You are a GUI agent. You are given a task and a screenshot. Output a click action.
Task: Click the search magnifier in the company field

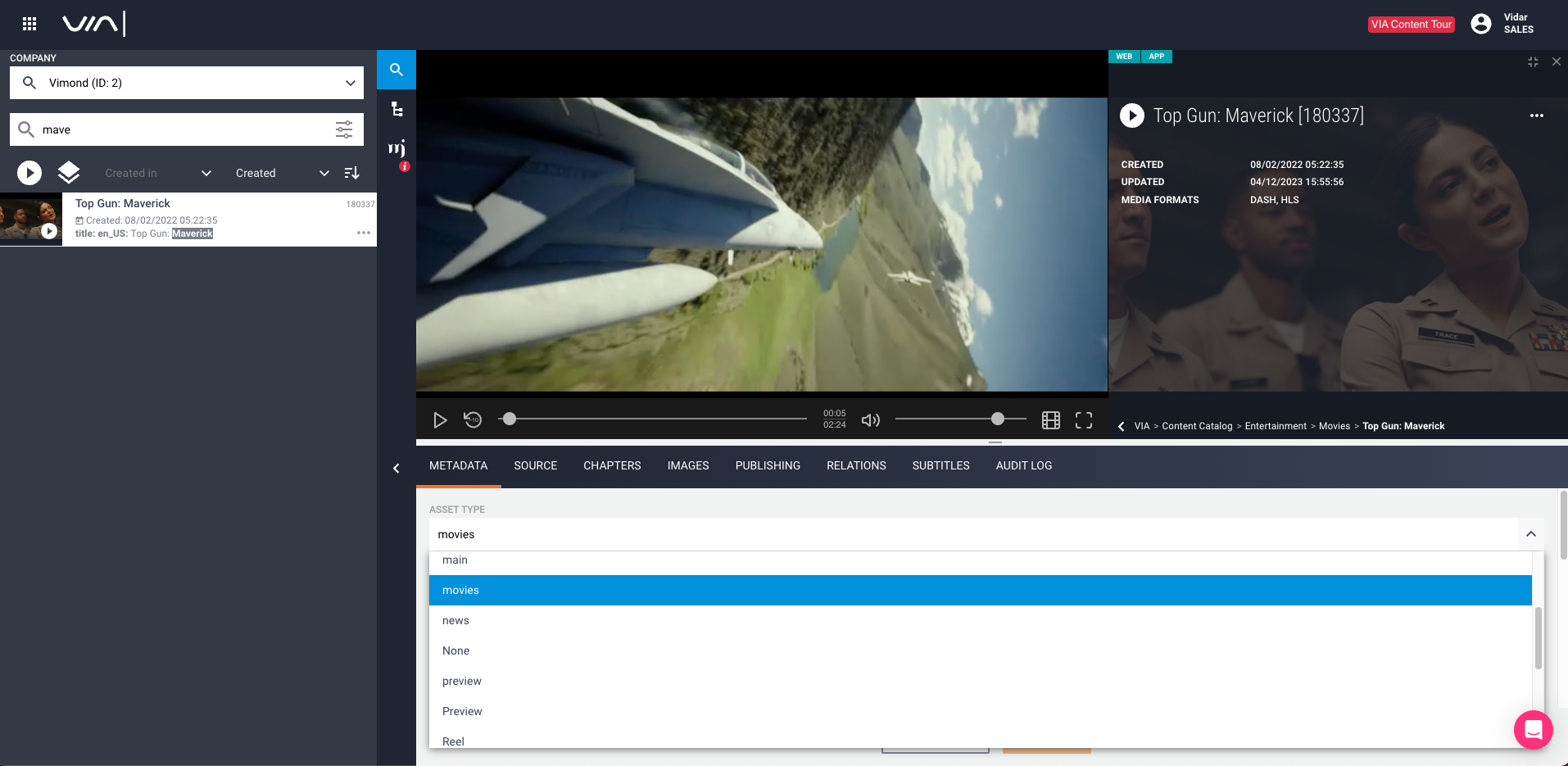(x=29, y=83)
